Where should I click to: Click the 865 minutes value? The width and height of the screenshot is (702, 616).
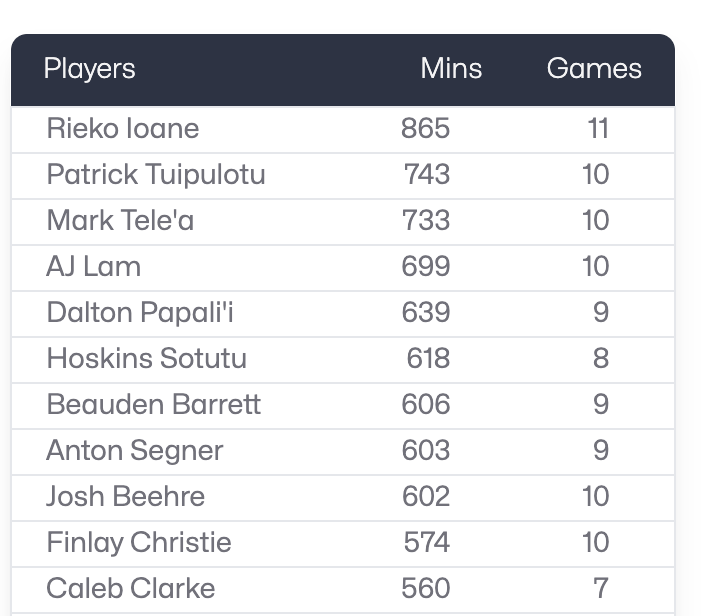(426, 128)
